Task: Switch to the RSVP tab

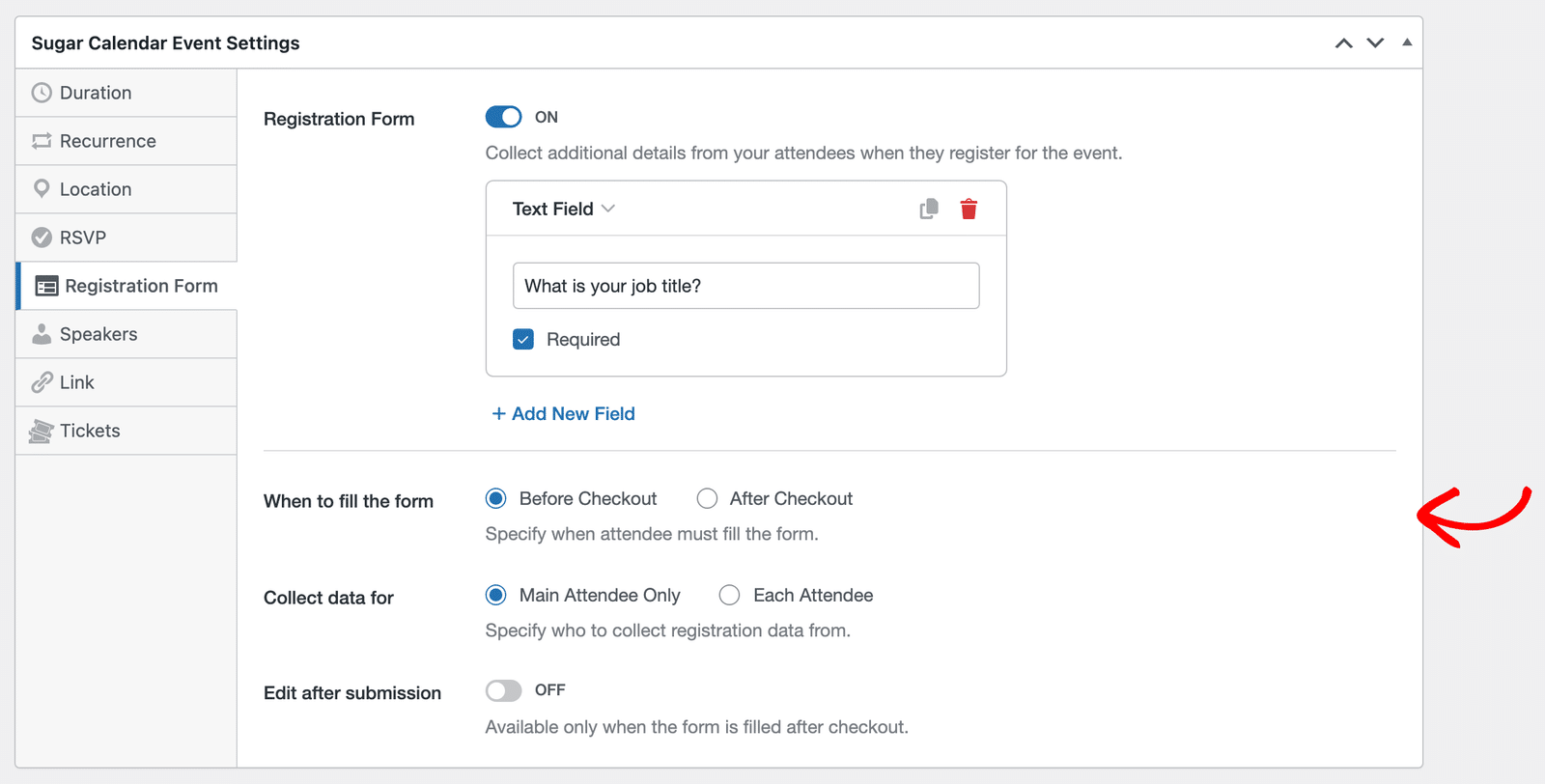Action: [126, 238]
